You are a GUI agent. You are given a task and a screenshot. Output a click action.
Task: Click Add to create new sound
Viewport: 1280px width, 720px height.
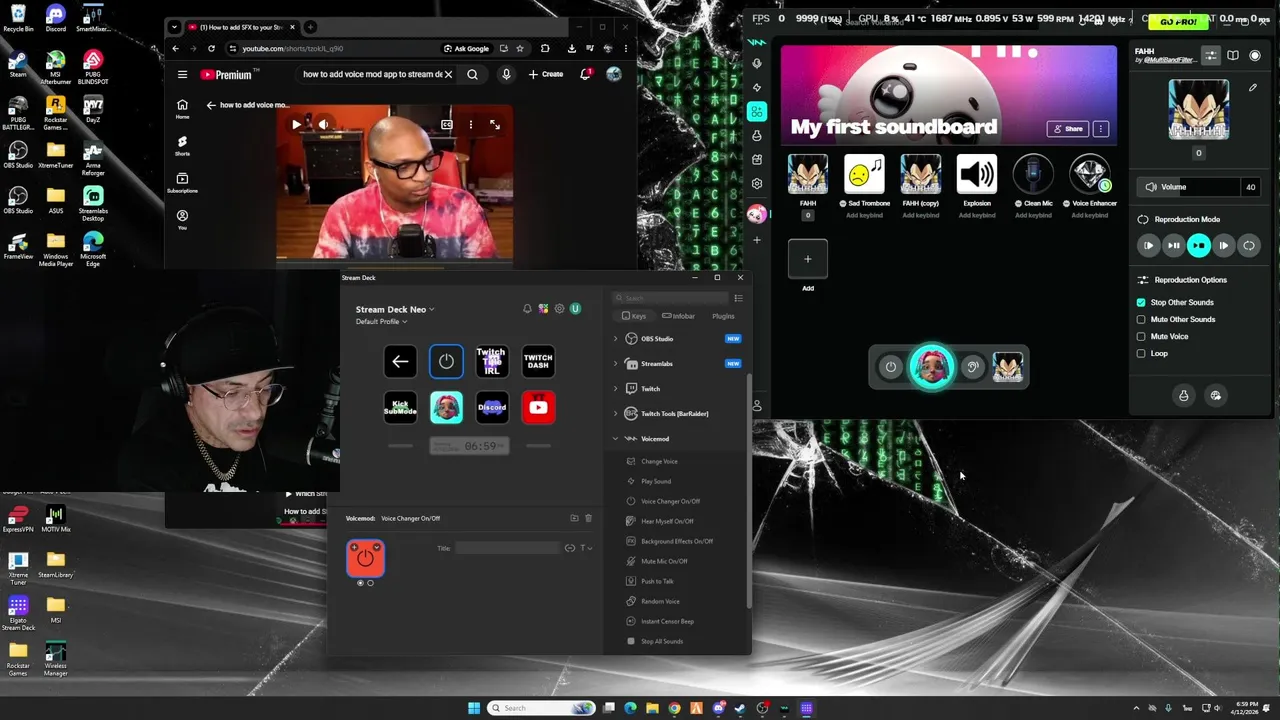[x=808, y=259]
